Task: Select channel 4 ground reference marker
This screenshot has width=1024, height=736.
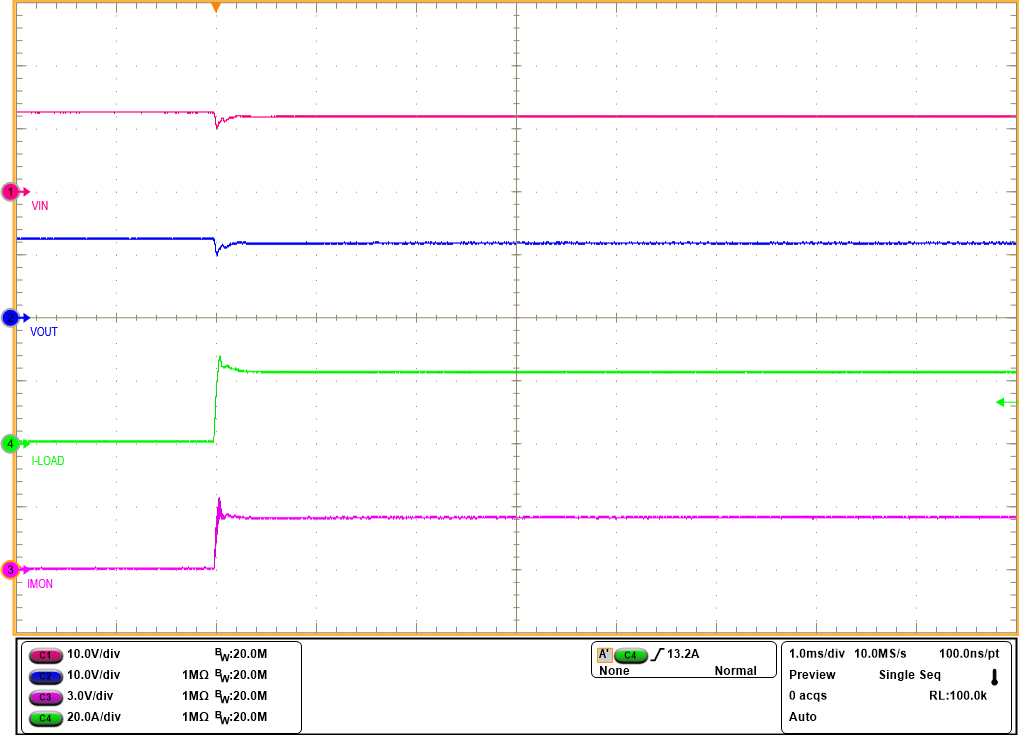Action: click(x=12, y=443)
